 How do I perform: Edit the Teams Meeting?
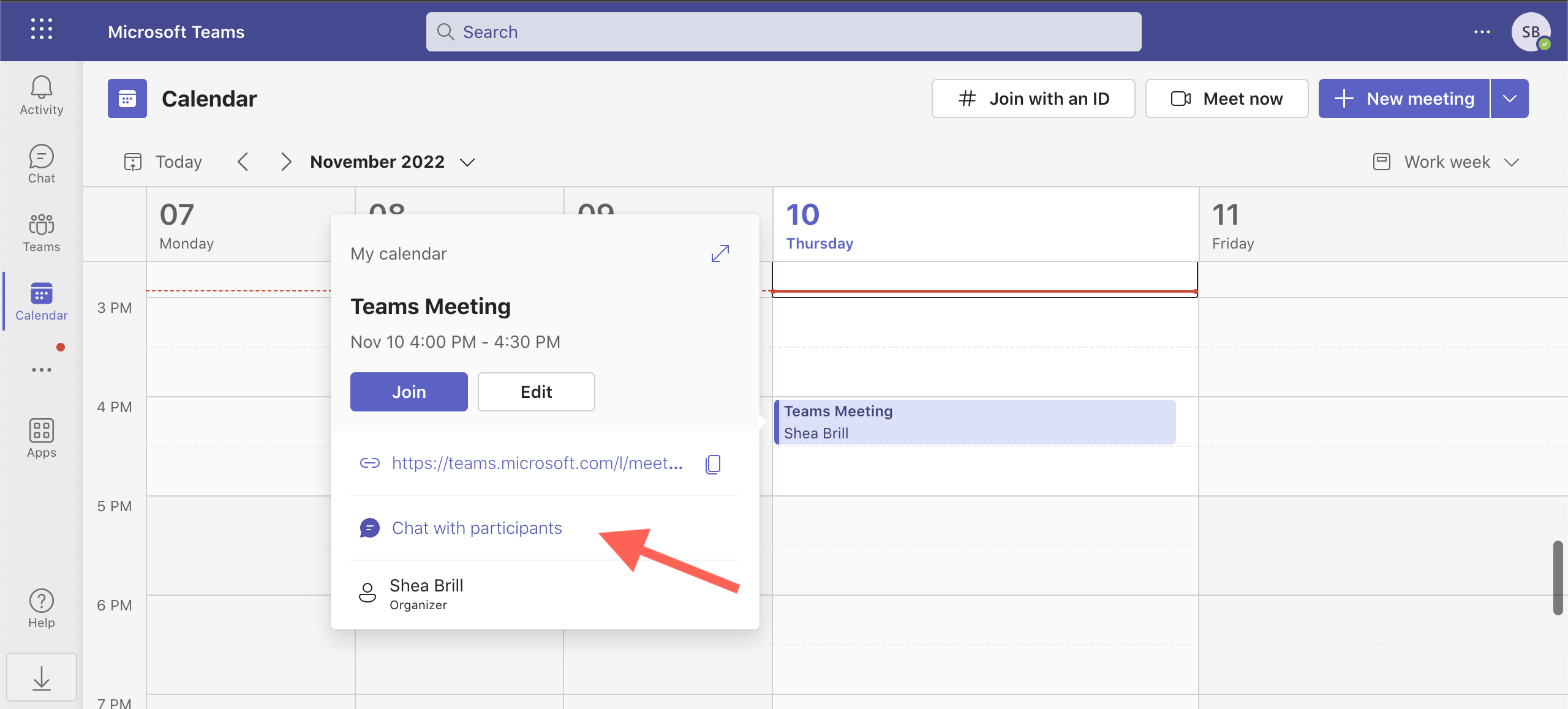(537, 392)
